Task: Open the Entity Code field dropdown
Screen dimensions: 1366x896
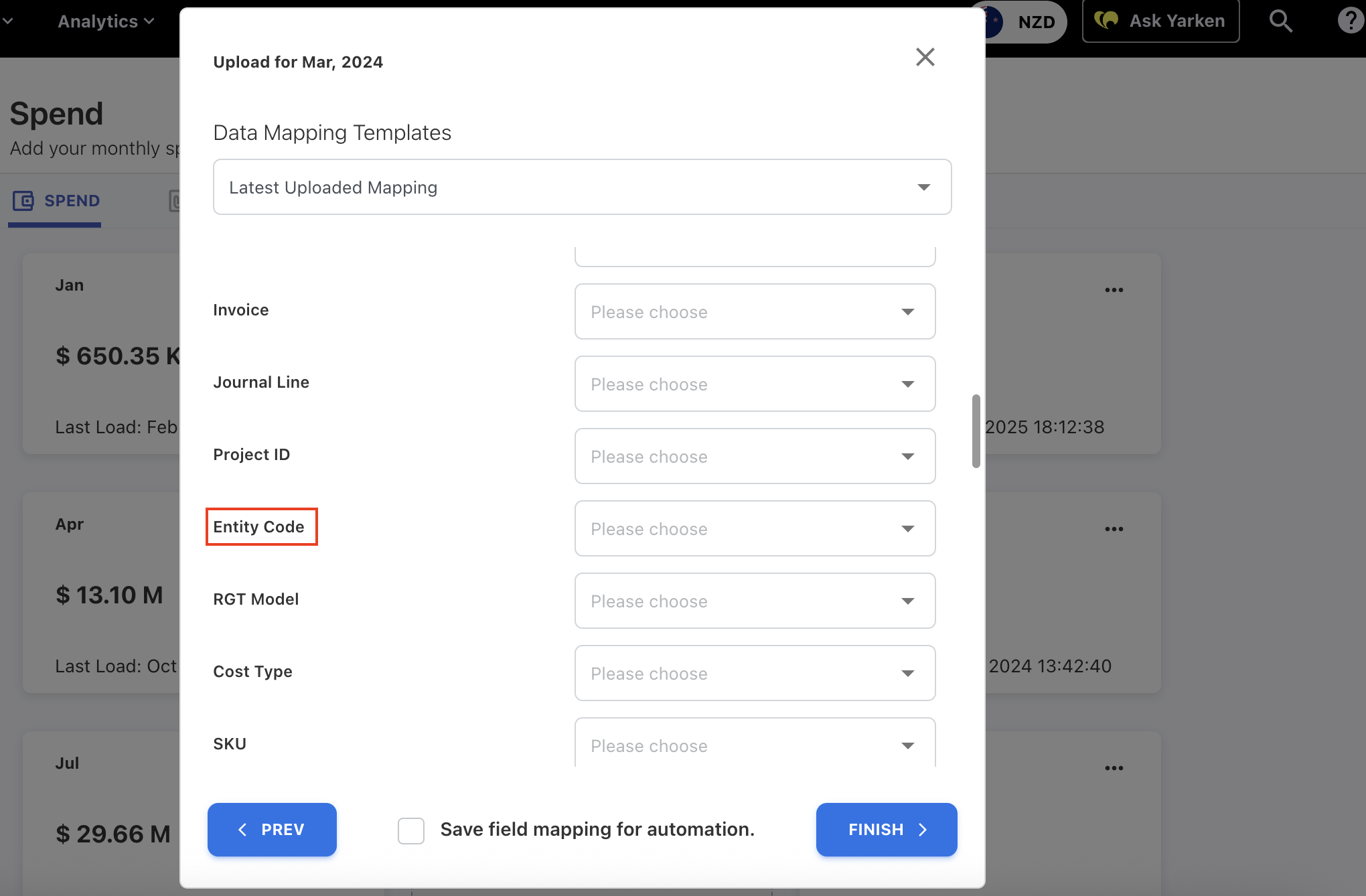Action: point(755,529)
